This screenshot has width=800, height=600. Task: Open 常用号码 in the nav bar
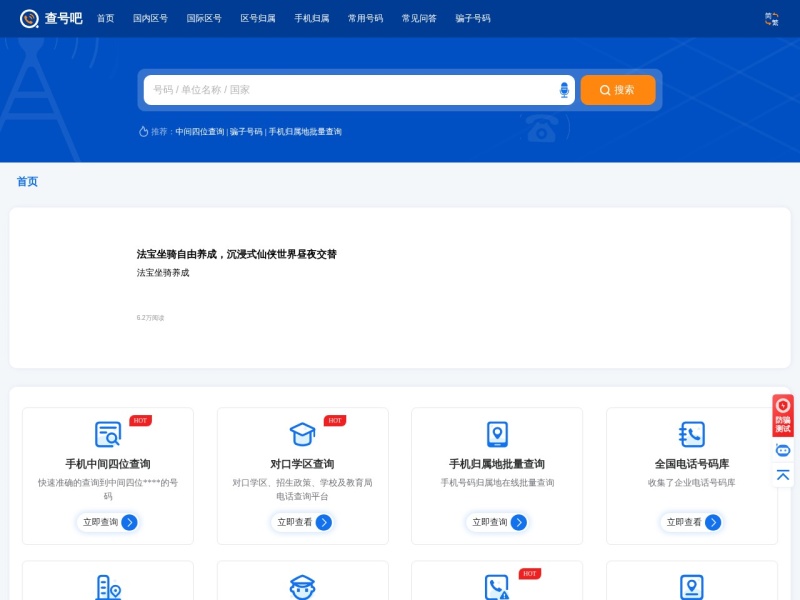(x=365, y=18)
